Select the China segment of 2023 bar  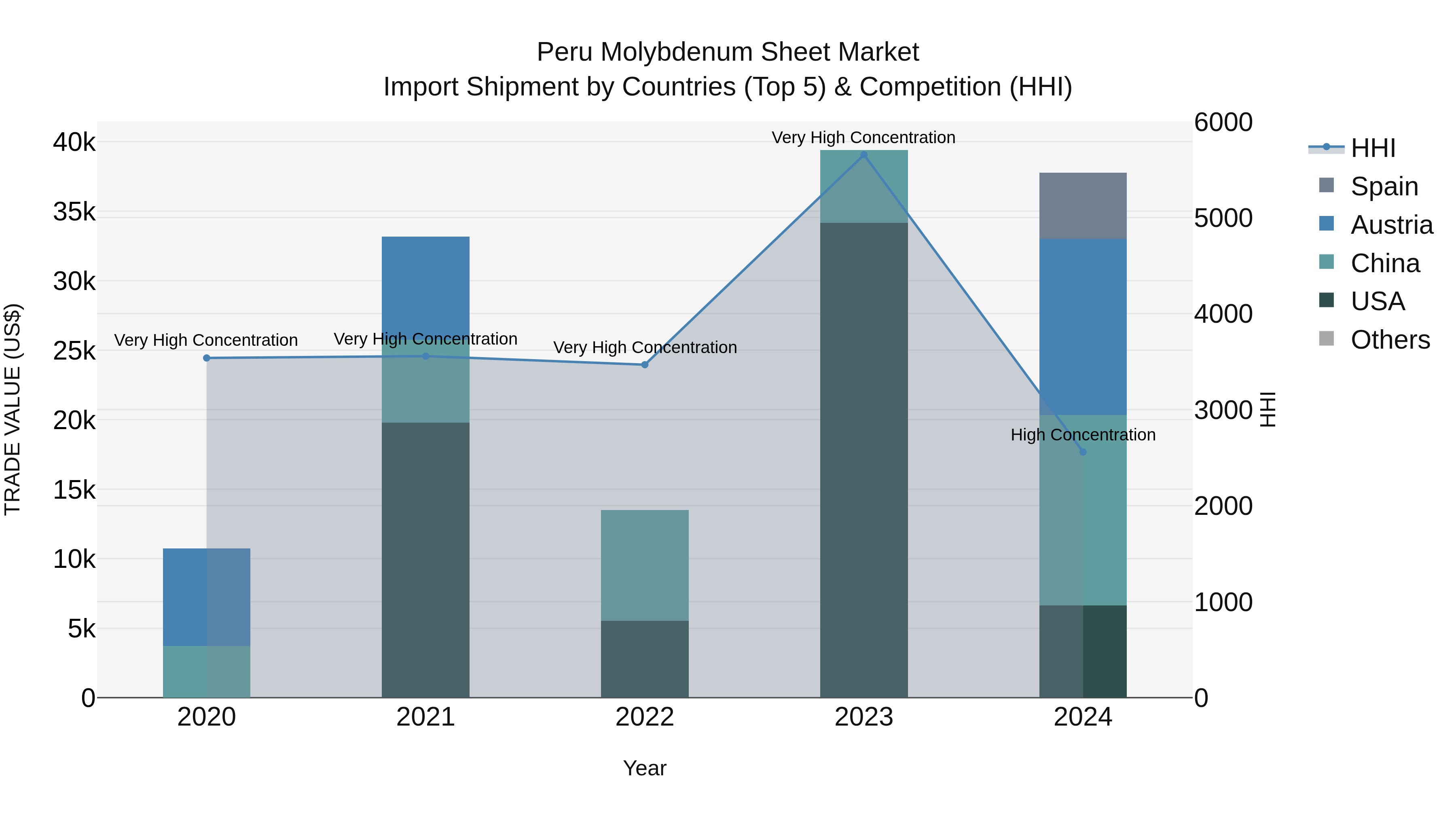point(863,186)
